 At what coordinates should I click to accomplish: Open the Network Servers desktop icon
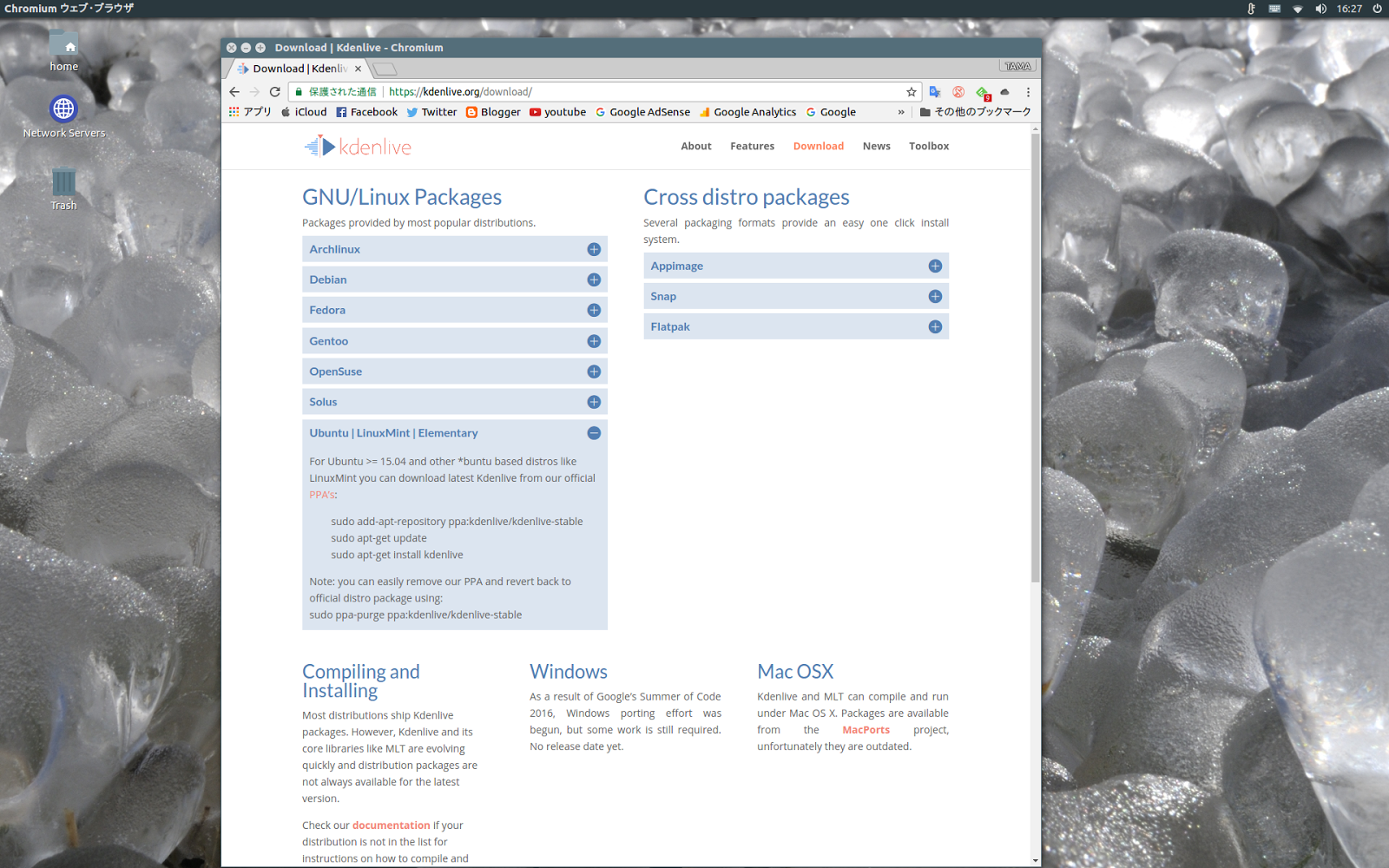[x=63, y=116]
